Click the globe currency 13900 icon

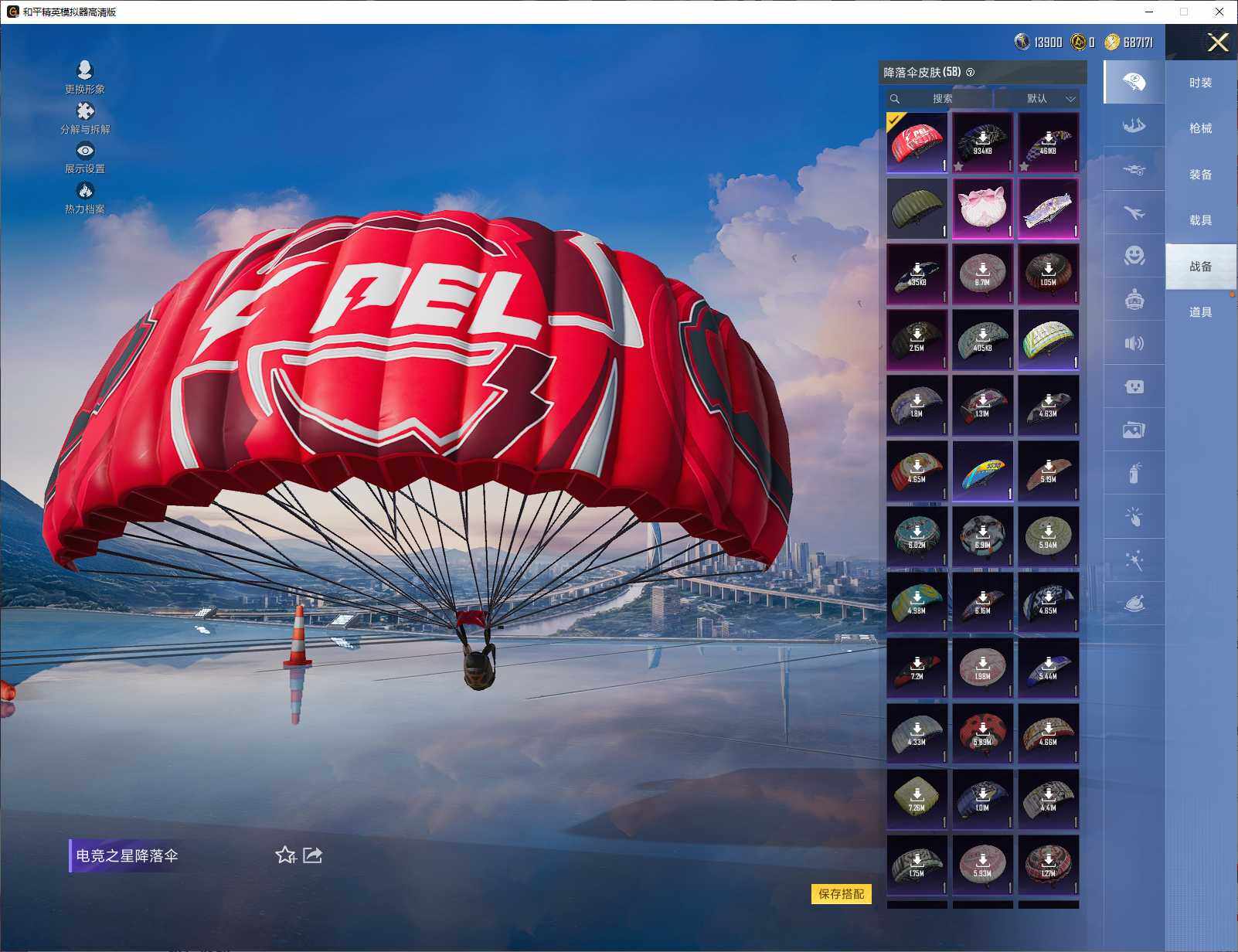coord(1022,42)
